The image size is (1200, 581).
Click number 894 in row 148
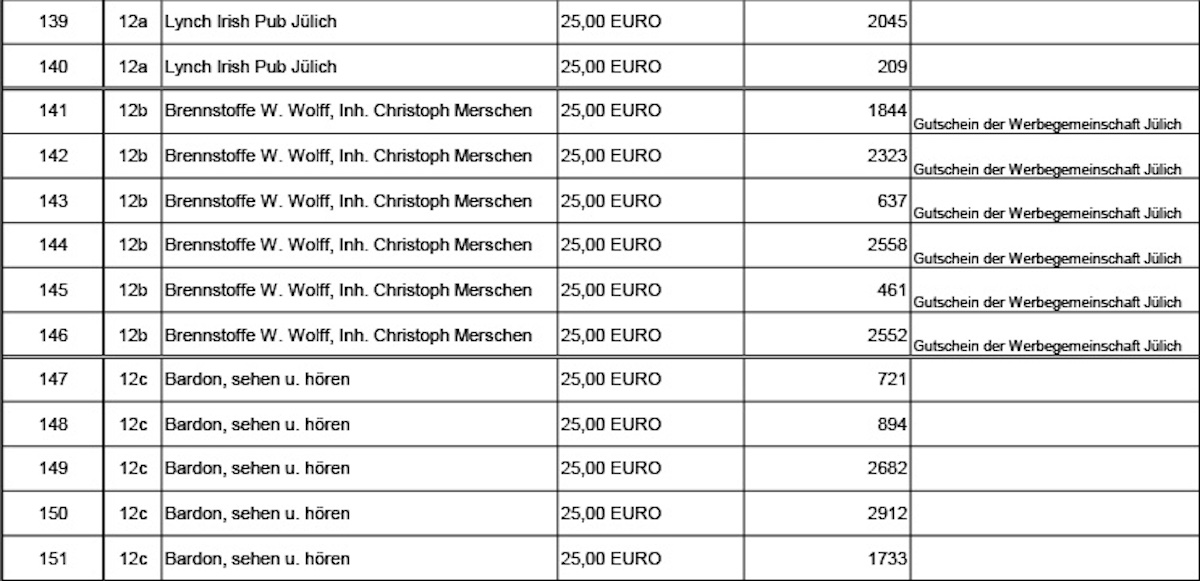(892, 424)
